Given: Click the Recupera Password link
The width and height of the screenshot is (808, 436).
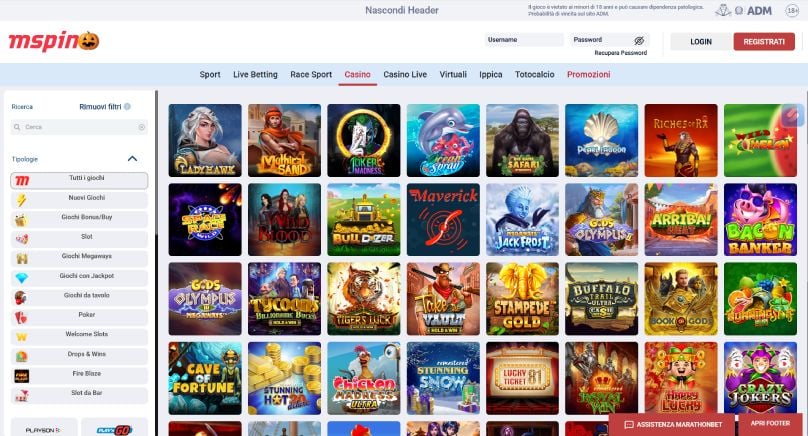Looking at the screenshot, I should 620,53.
